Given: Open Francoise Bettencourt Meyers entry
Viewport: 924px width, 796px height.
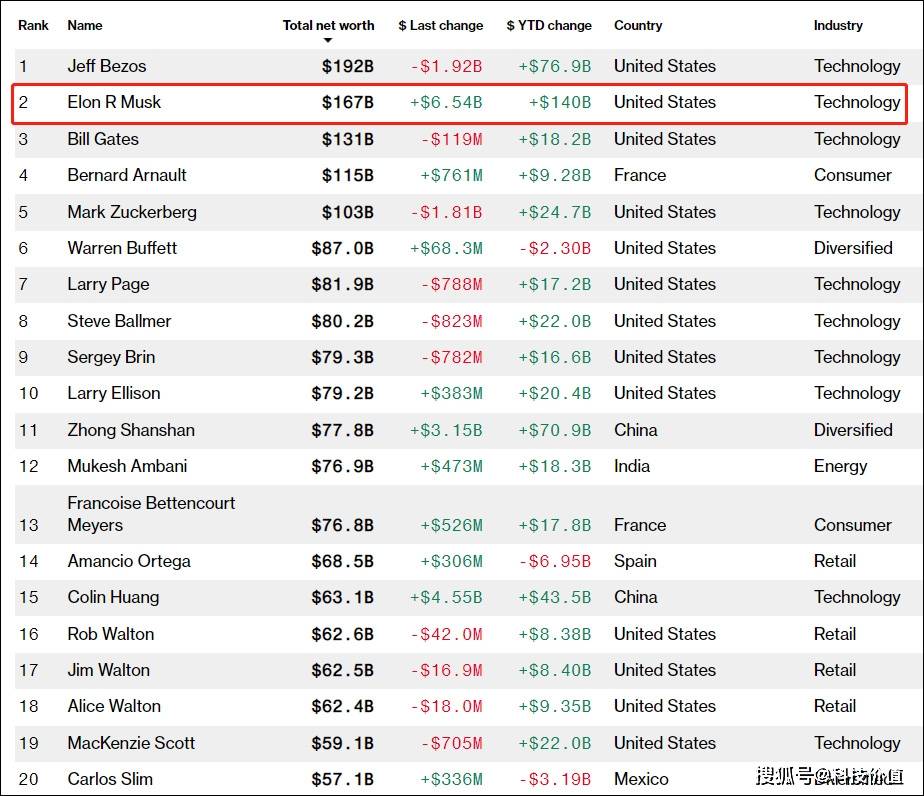Looking at the screenshot, I should (x=151, y=514).
